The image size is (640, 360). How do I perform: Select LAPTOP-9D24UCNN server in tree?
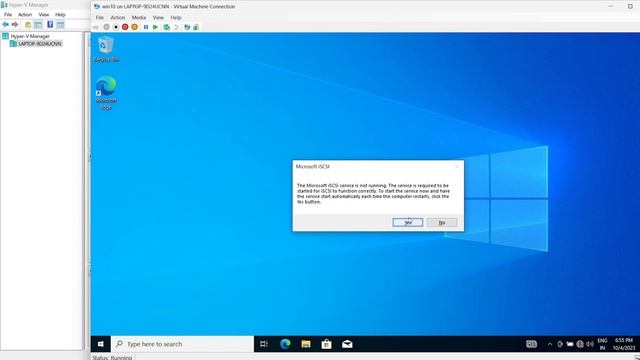[x=36, y=44]
